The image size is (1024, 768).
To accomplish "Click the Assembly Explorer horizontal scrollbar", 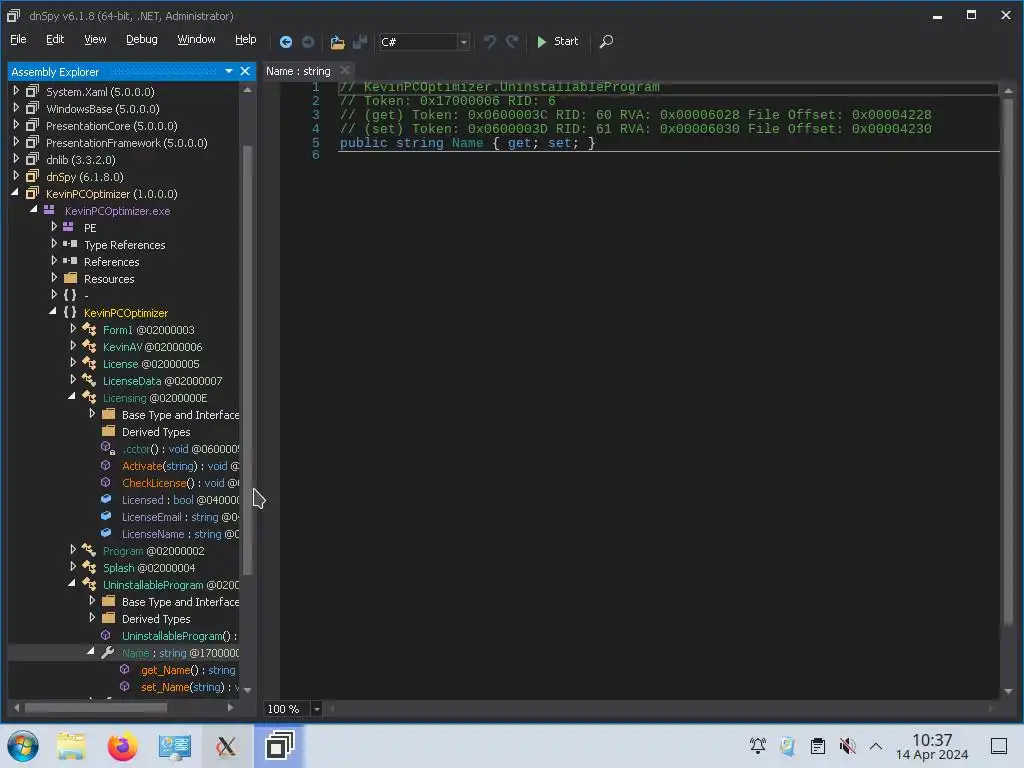I will coord(95,707).
